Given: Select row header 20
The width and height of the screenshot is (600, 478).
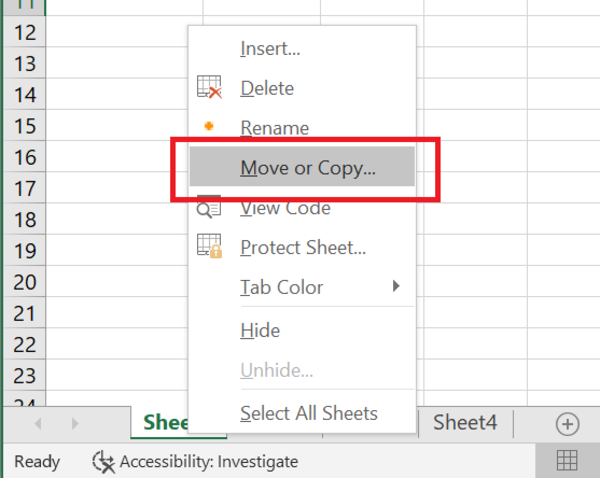Looking at the screenshot, I should pyautogui.click(x=24, y=282).
